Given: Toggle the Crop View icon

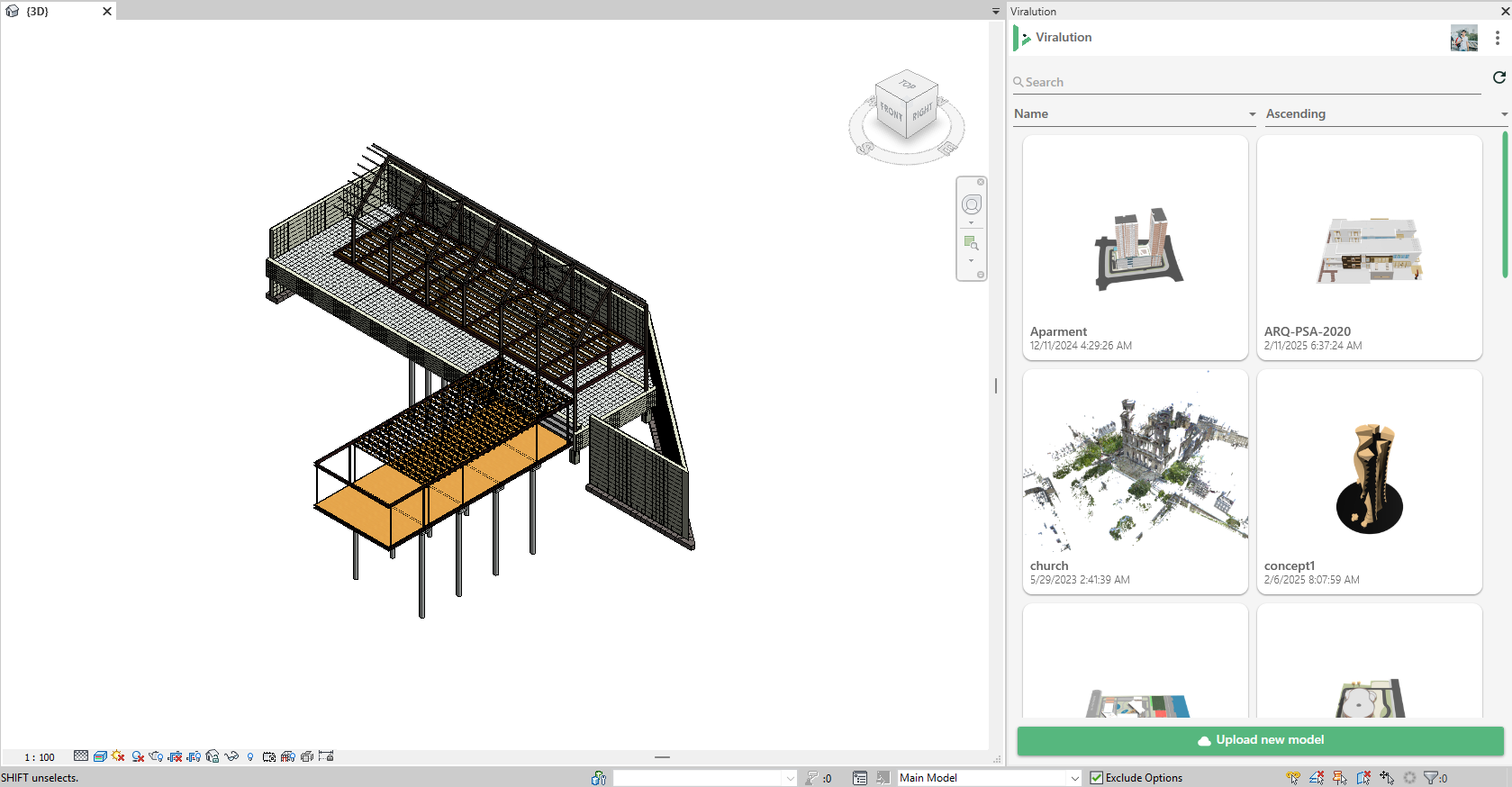Looking at the screenshot, I should [x=176, y=756].
